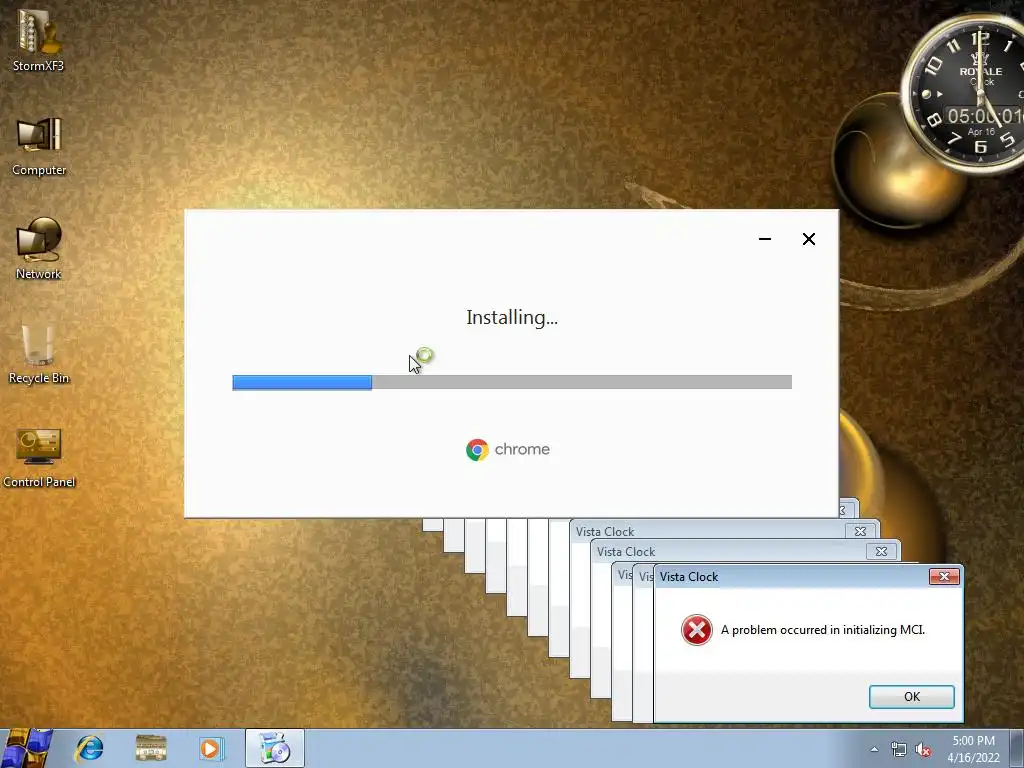
Task: Open the library folder taskbar icon
Action: [151, 748]
